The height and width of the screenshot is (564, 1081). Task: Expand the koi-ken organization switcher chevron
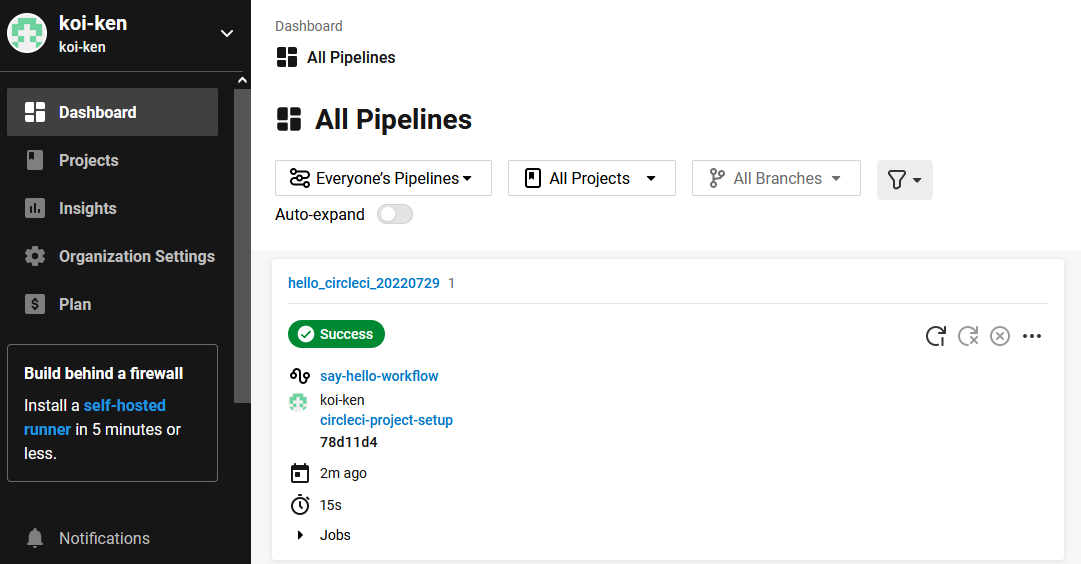227,33
